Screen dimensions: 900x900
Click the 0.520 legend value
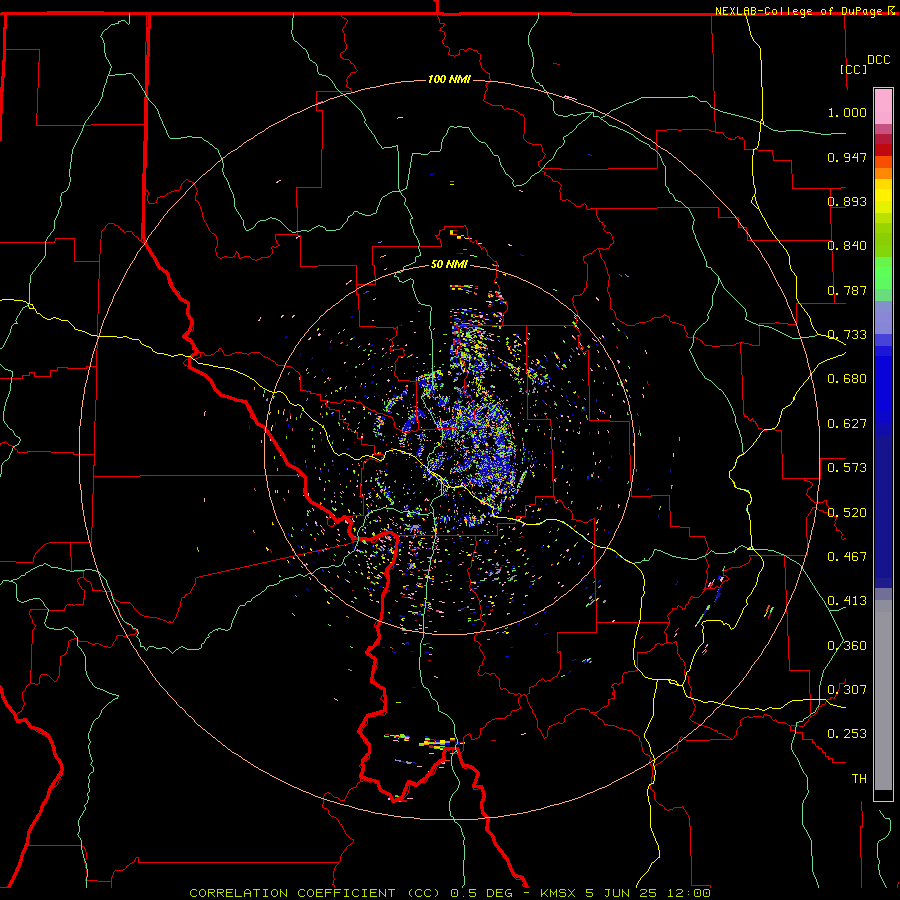point(847,513)
